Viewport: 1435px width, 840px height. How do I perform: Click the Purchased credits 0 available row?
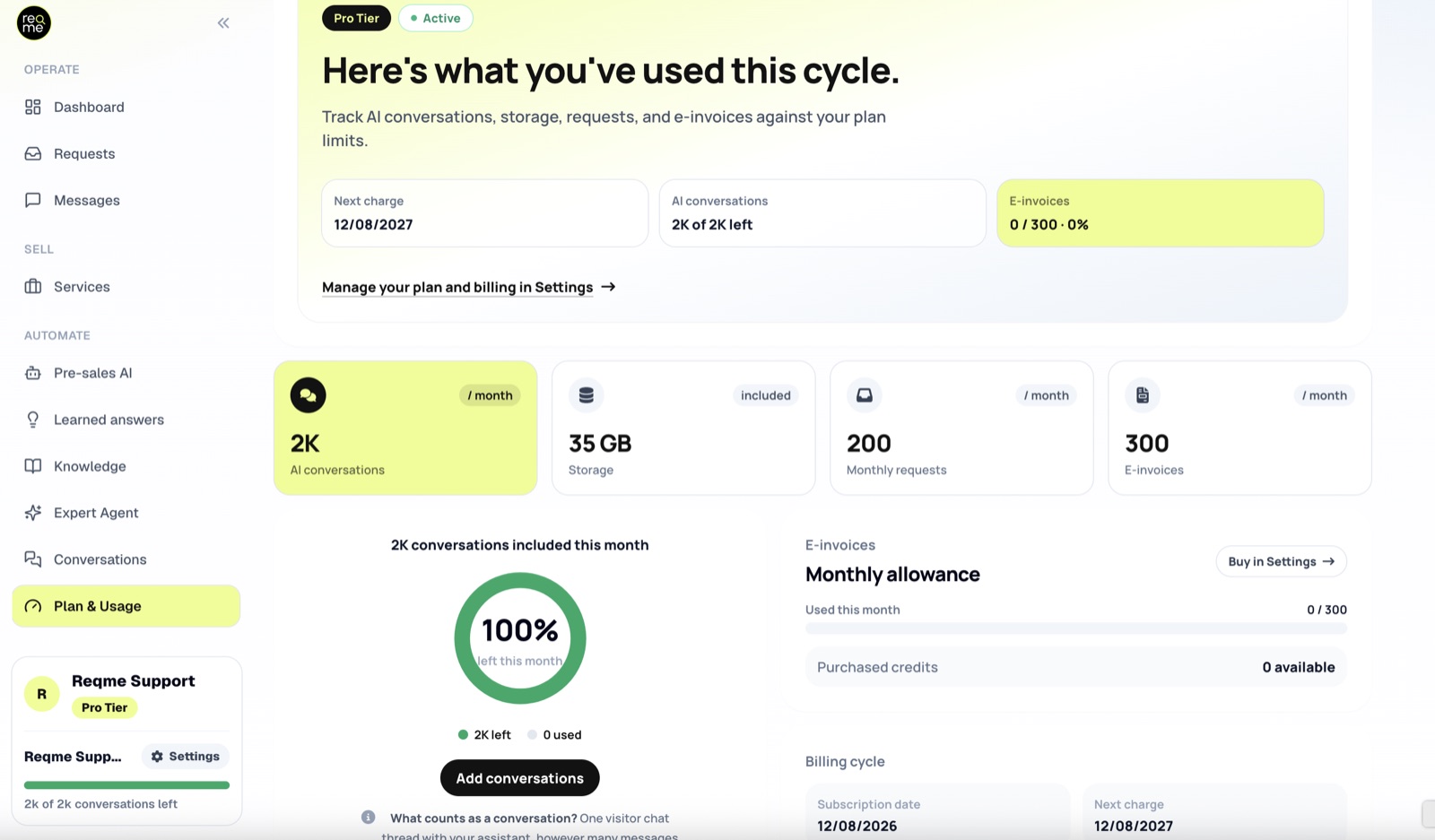pyautogui.click(x=1076, y=667)
